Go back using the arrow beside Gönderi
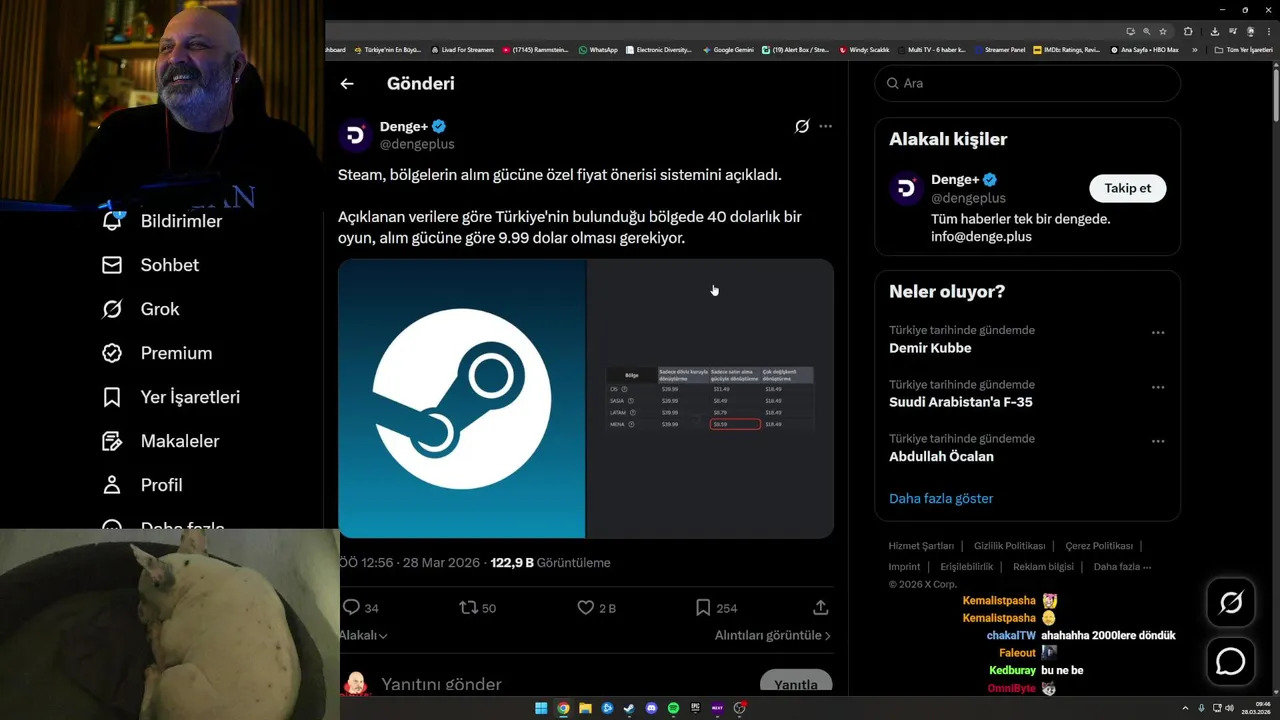1280x720 pixels. coord(347,84)
